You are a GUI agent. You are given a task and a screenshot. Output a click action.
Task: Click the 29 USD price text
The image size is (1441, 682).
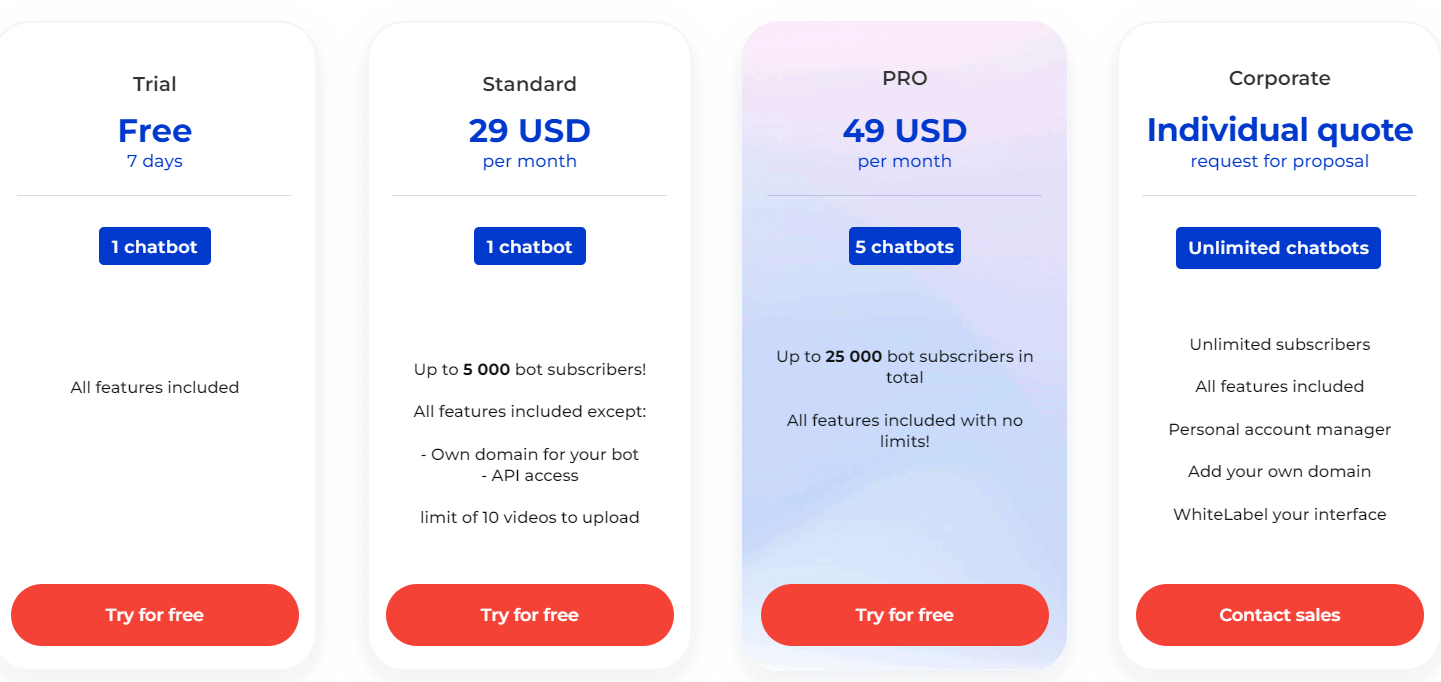(530, 130)
